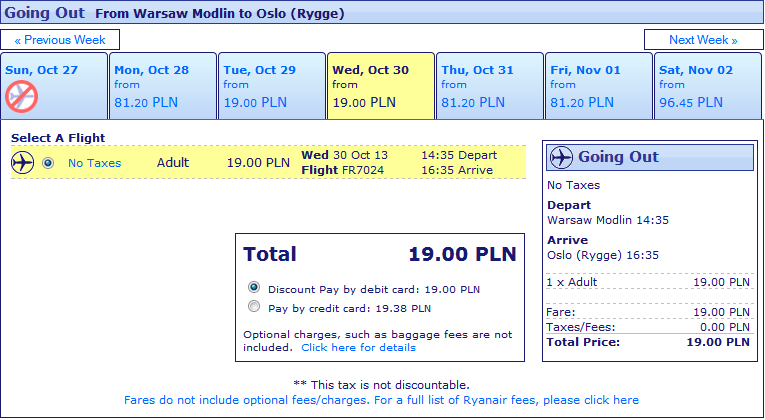This screenshot has height=420, width=765.
Task: Click the airplane icon in Going Out summary header
Action: (561, 157)
